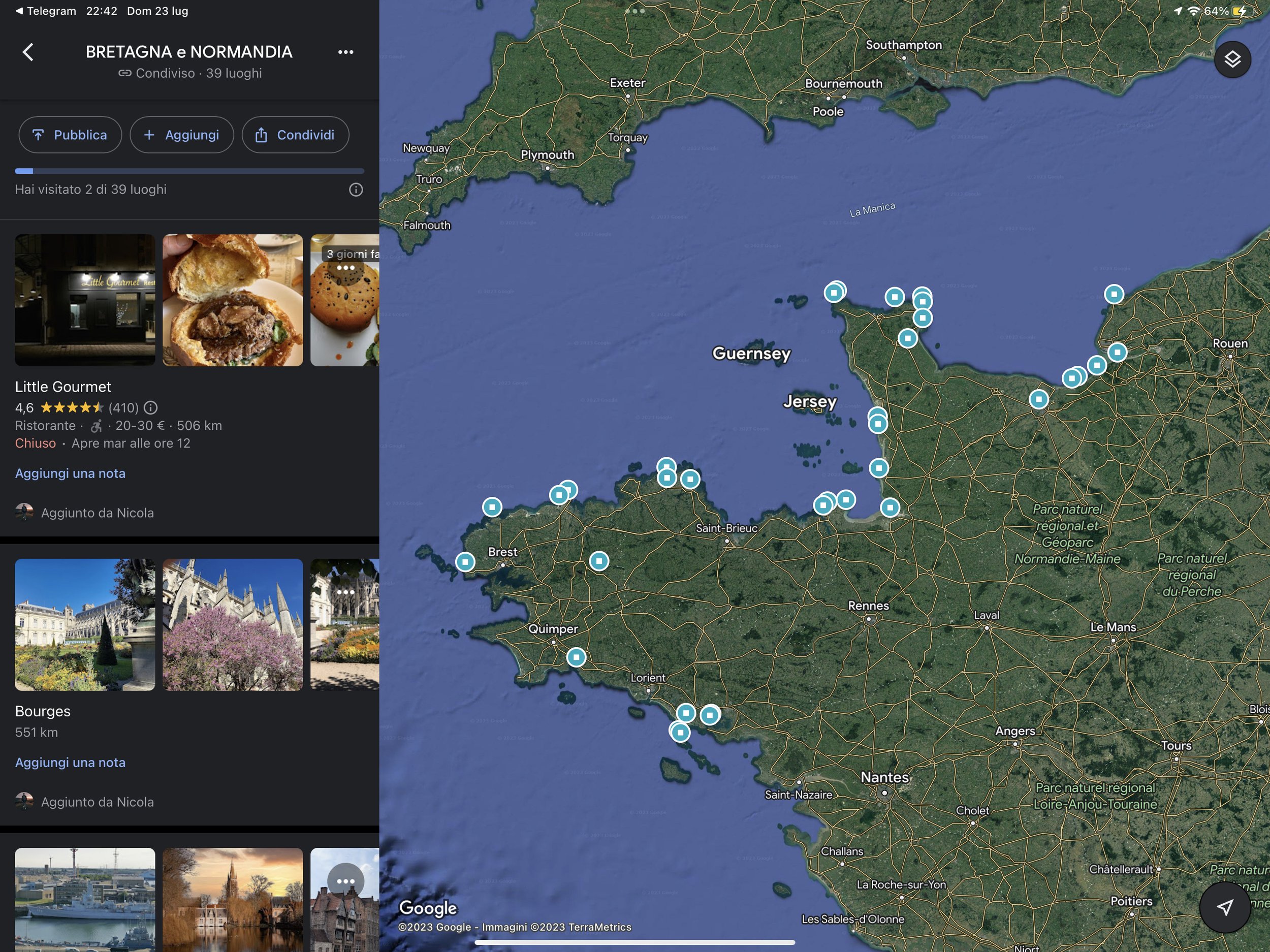Open the info icon next to visited places
This screenshot has width=1270, height=952.
[356, 189]
